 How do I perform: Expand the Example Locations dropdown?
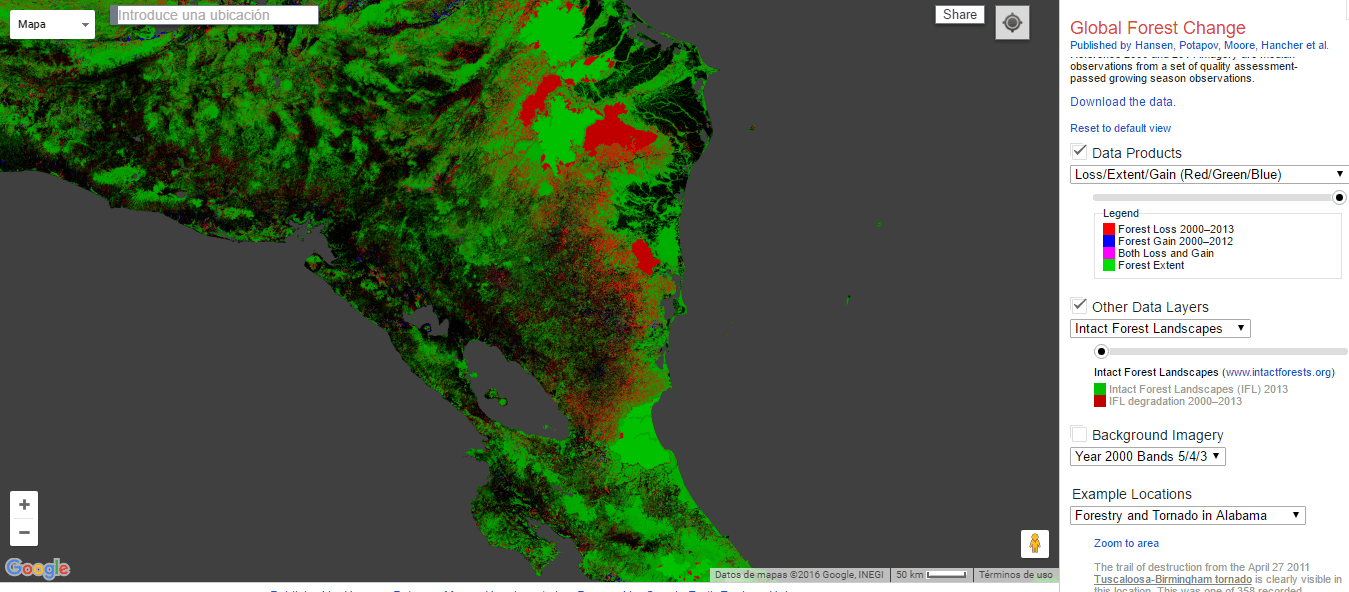coord(1187,515)
